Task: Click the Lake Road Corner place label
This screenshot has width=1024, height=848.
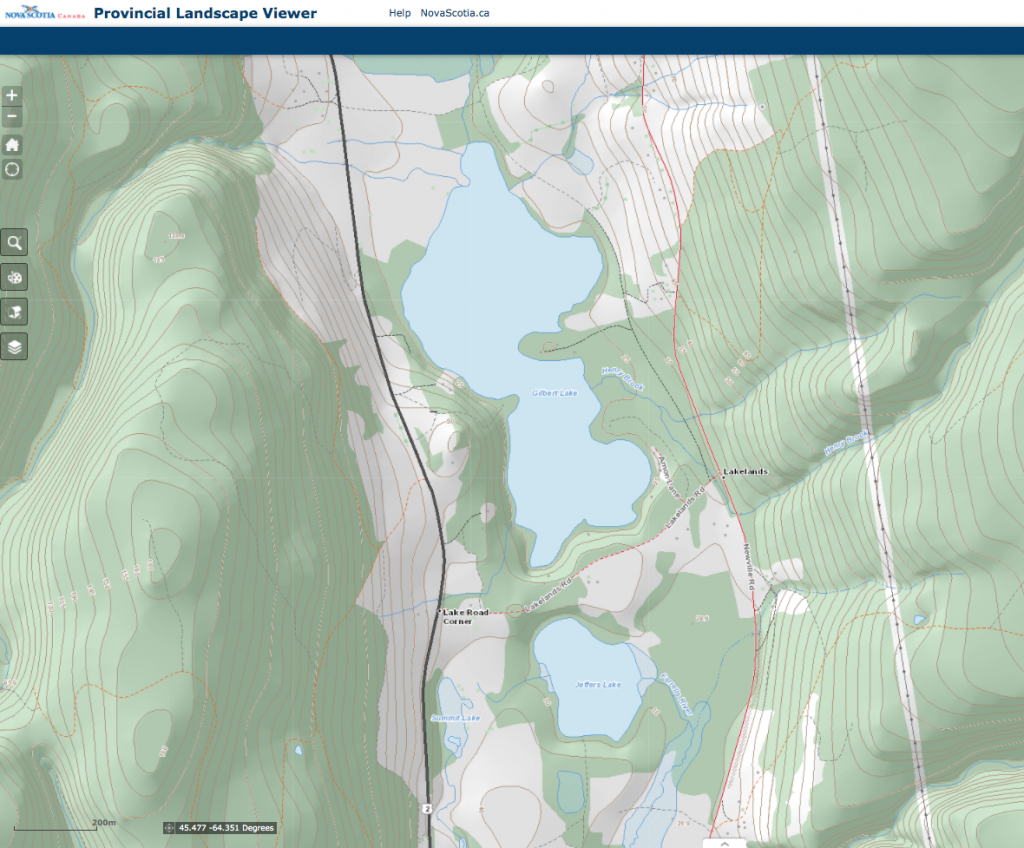Action: pos(464,616)
